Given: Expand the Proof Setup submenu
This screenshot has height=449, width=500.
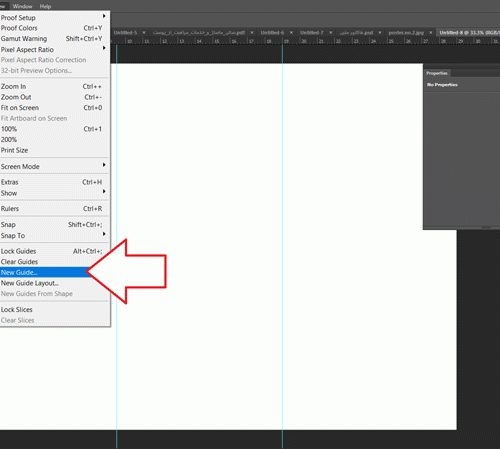Looking at the screenshot, I should point(55,17).
